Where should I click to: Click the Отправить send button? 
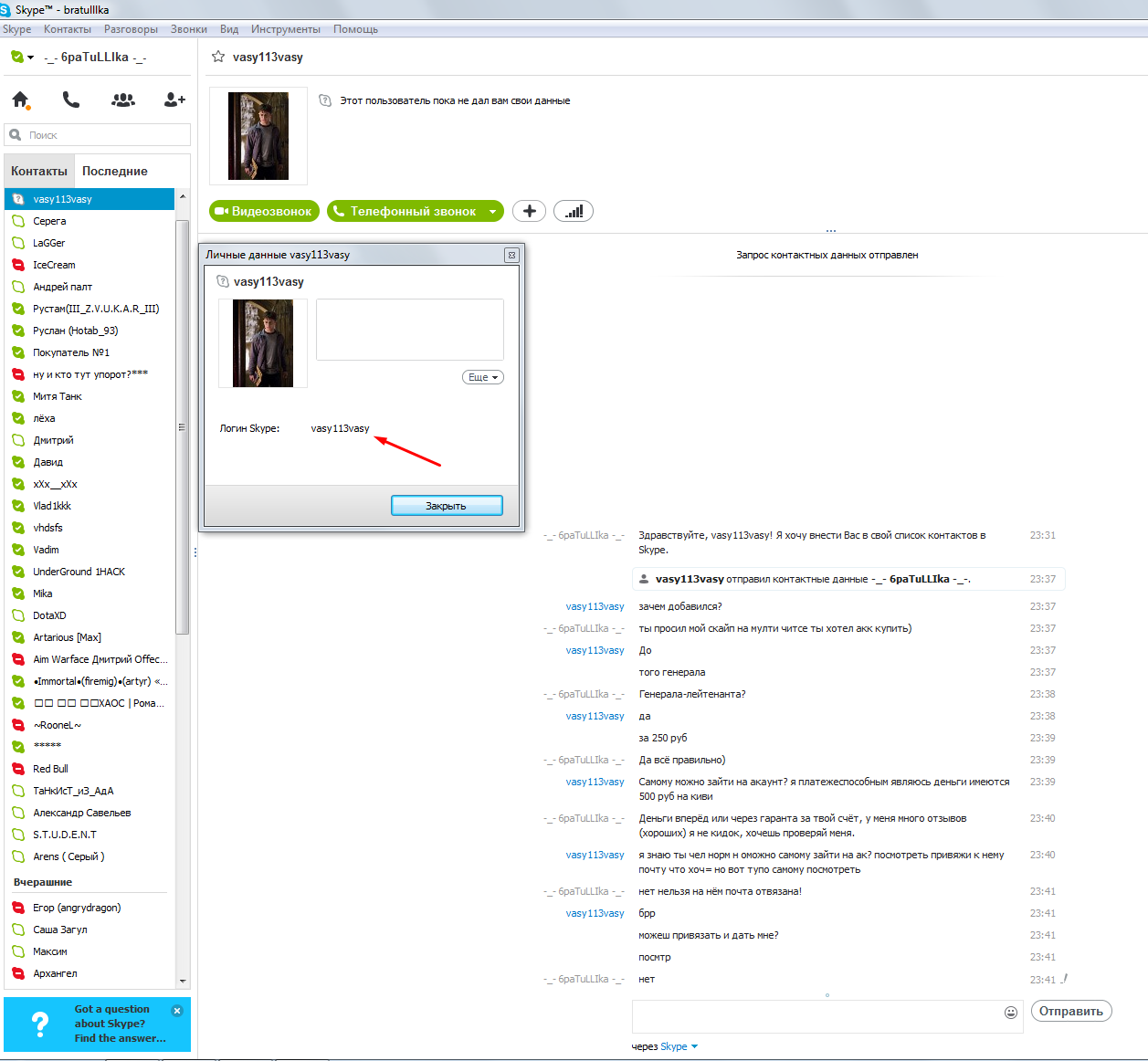[x=1071, y=1011]
